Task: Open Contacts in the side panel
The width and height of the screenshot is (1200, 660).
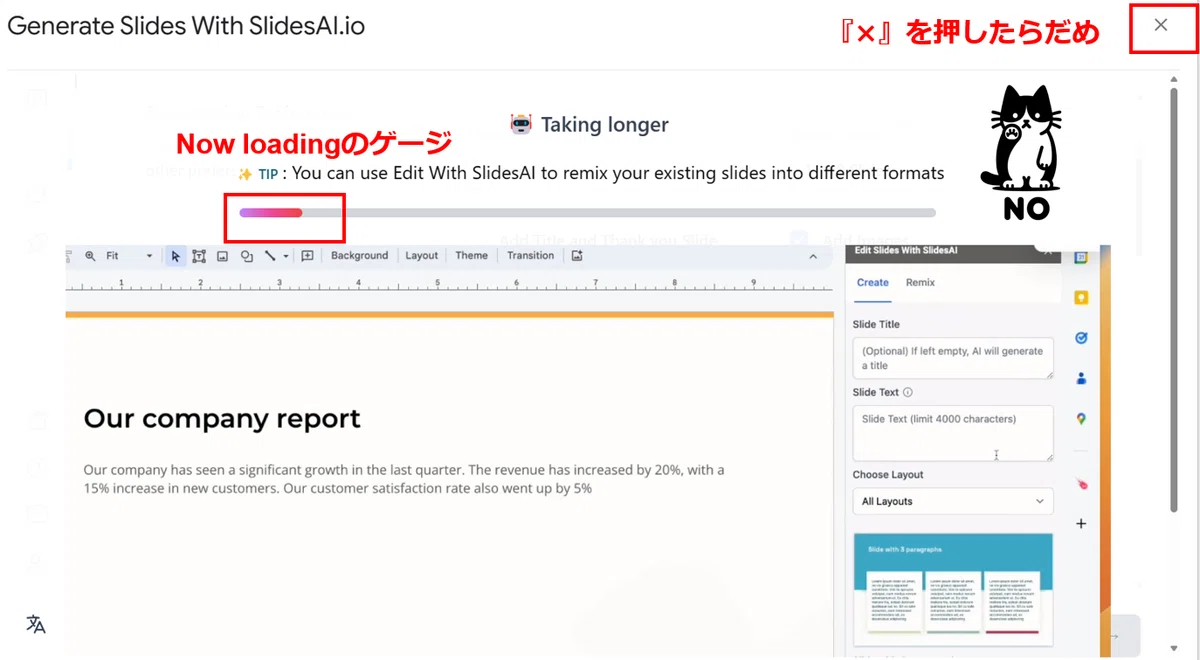Action: click(1081, 379)
